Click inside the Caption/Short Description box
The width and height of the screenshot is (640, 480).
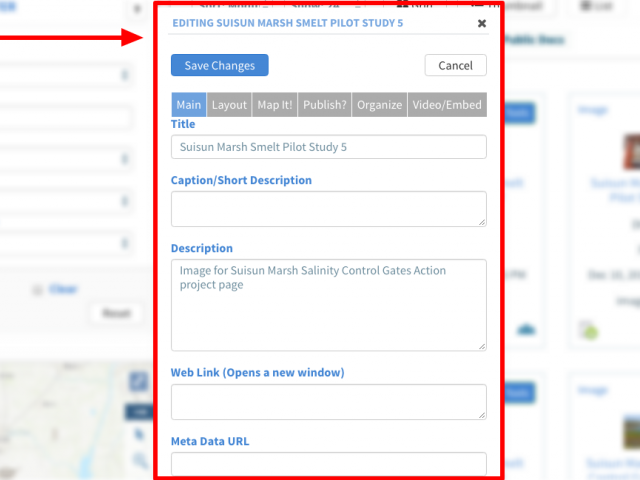click(329, 209)
